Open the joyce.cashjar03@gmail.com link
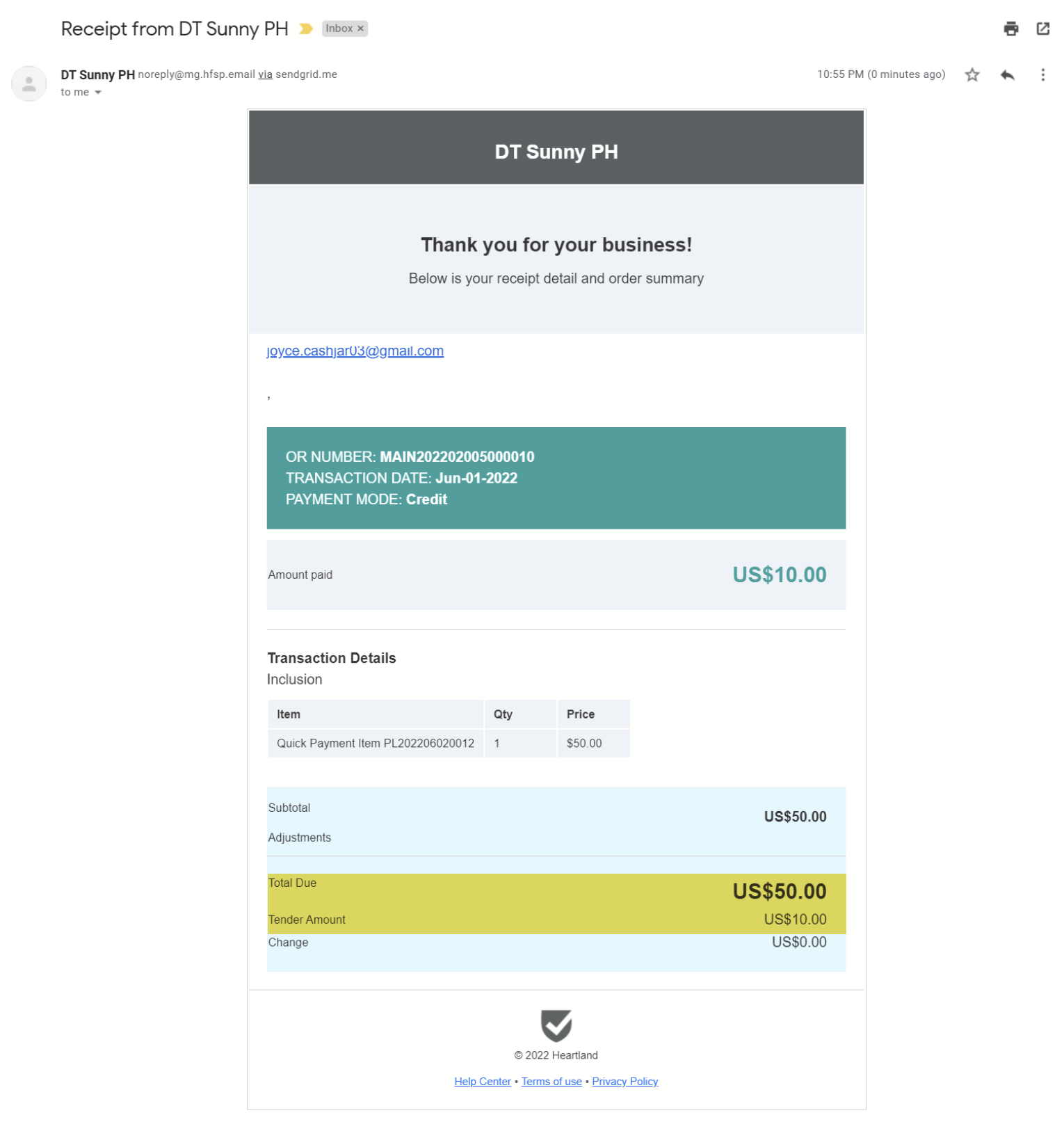This screenshot has height=1122, width=1064. [x=355, y=351]
